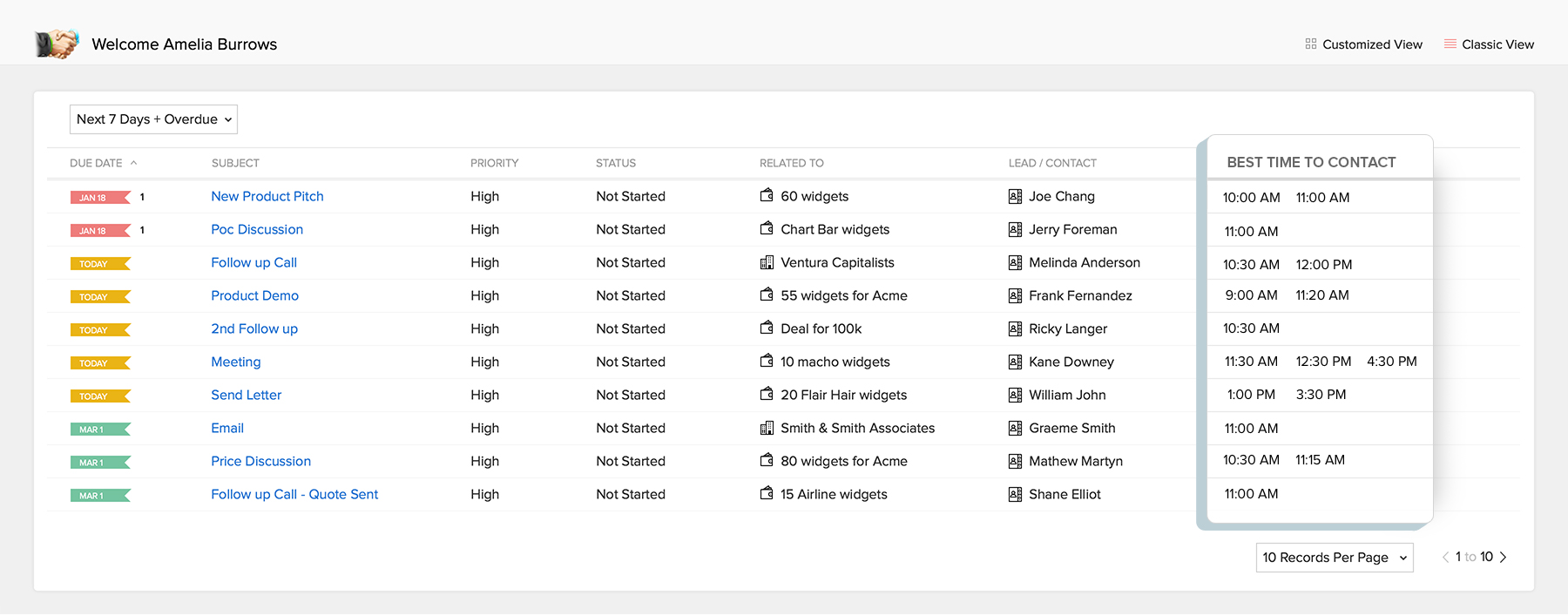Select 4:30 PM time for Kane Downey
The height and width of the screenshot is (616, 1568).
click(x=1391, y=361)
